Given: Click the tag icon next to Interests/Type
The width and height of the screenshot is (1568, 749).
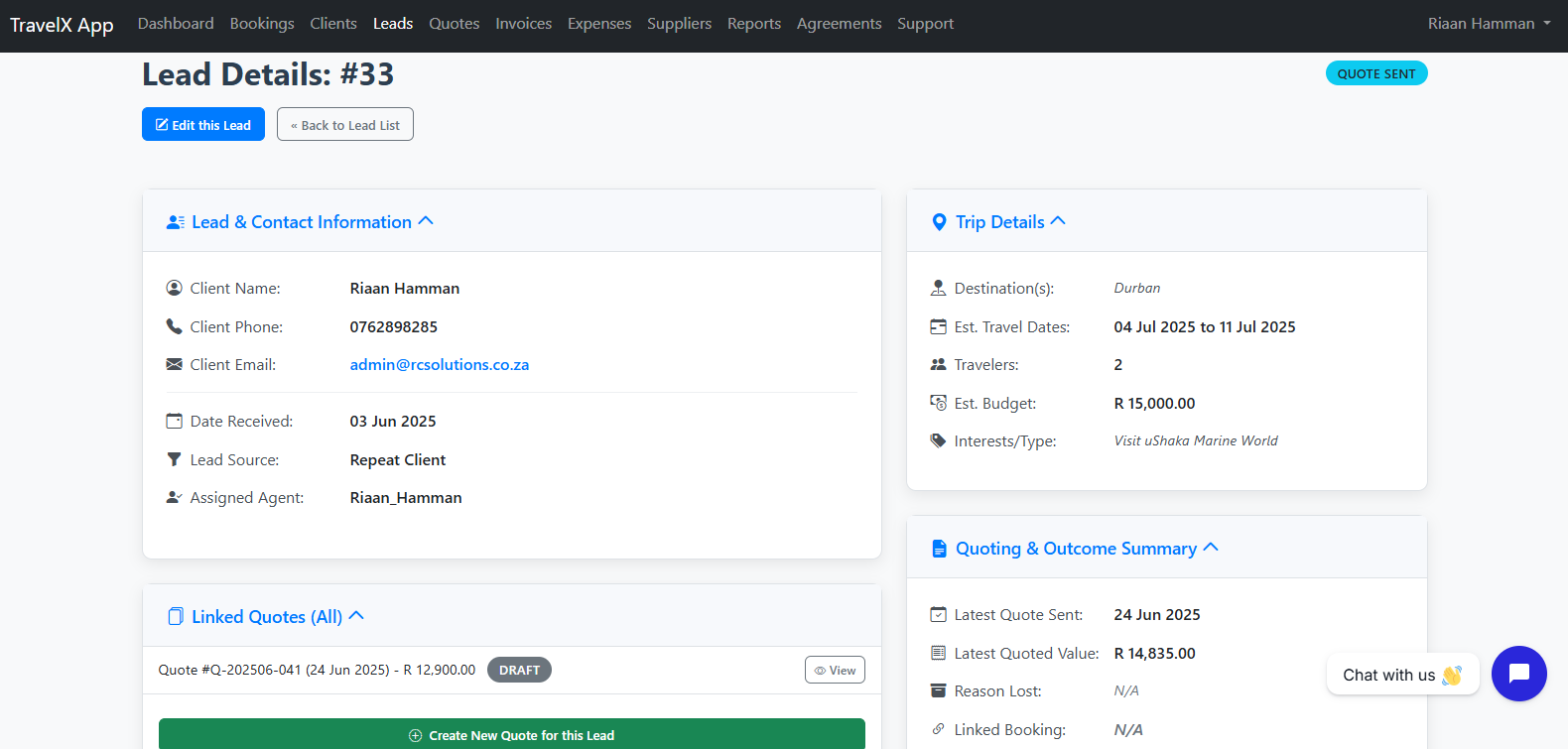Looking at the screenshot, I should (x=938, y=440).
